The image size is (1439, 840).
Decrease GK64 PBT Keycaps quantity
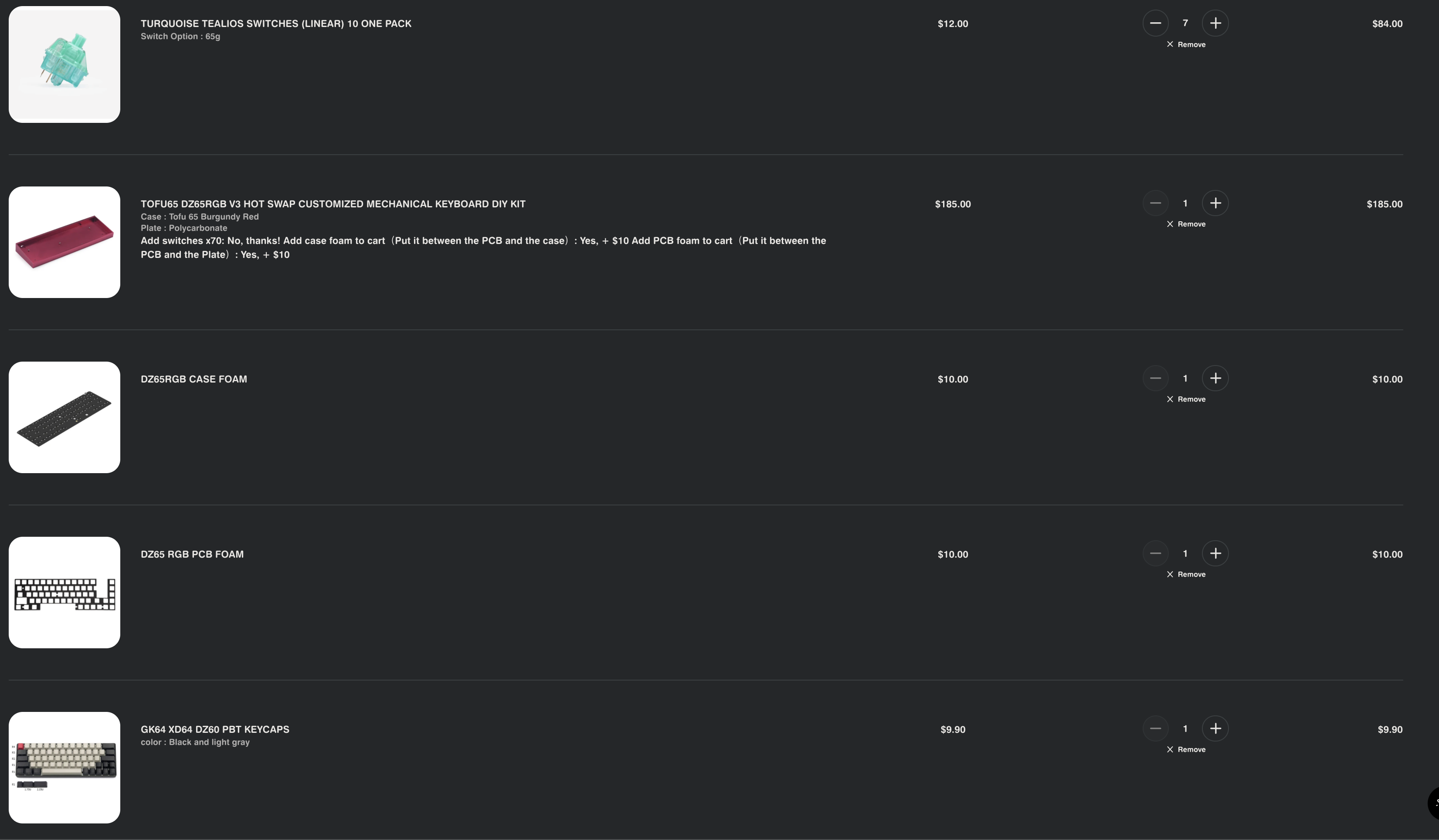pos(1155,728)
